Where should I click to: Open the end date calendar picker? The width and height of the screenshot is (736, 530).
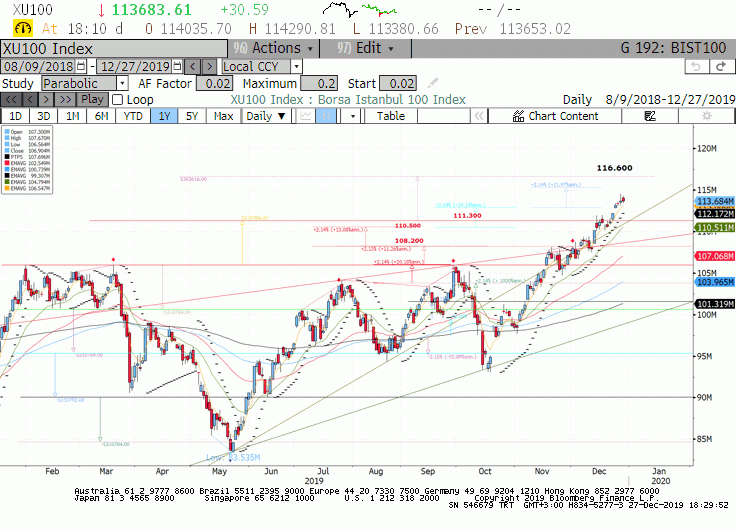coord(177,66)
